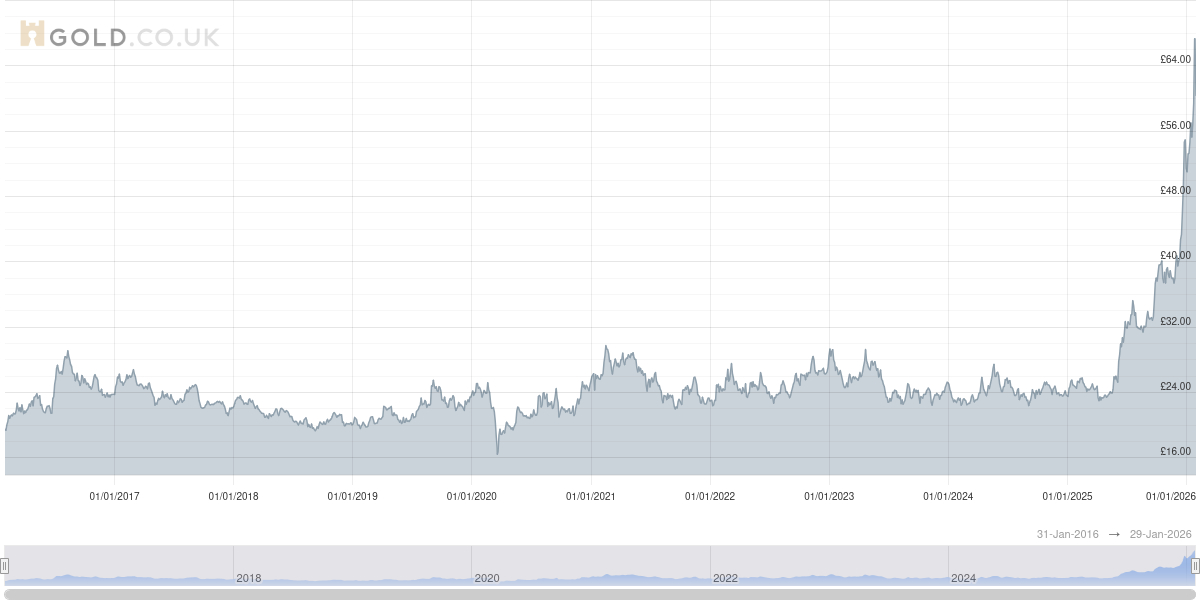Click the 01/01/2020 x-axis label

471,496
